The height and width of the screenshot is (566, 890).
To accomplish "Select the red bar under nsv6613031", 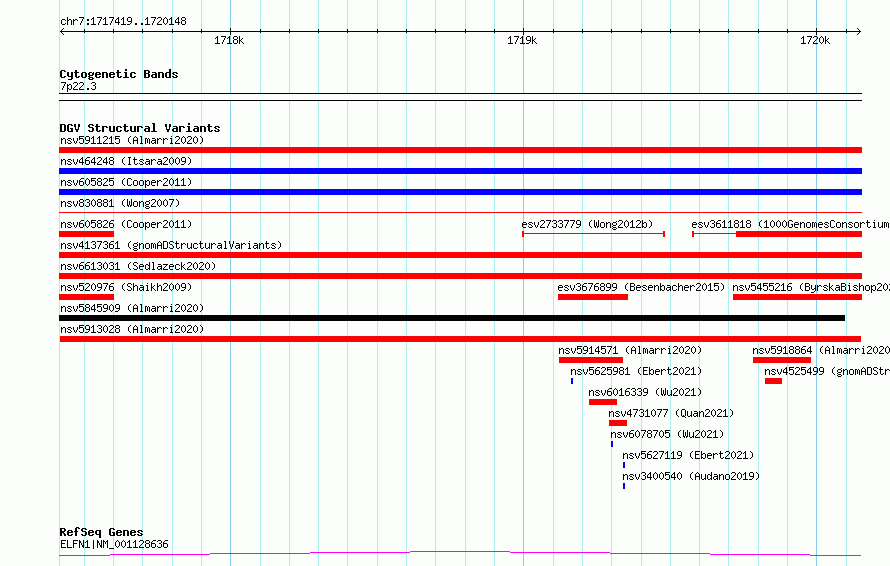I will tap(460, 276).
